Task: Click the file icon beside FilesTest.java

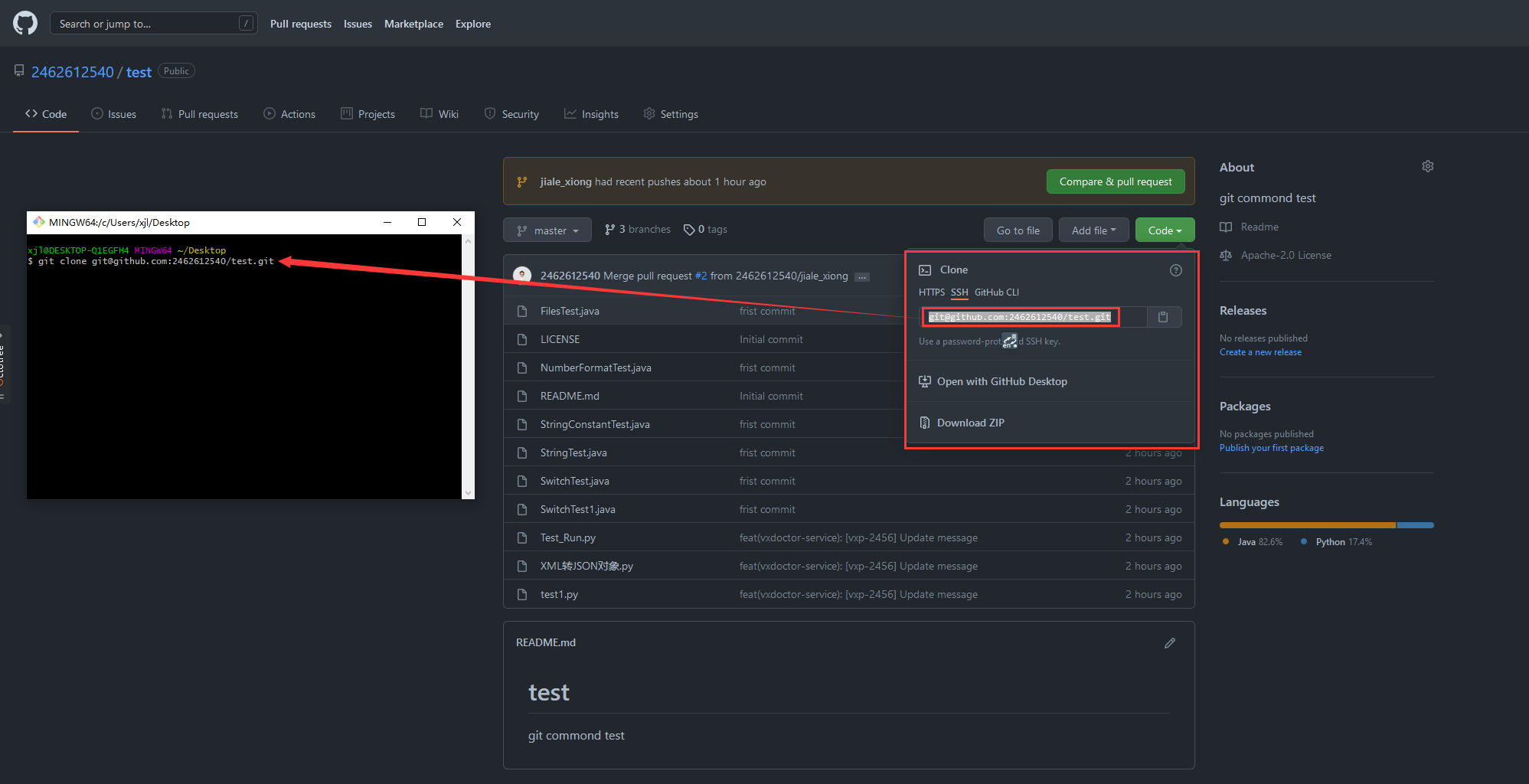Action: tap(522, 311)
